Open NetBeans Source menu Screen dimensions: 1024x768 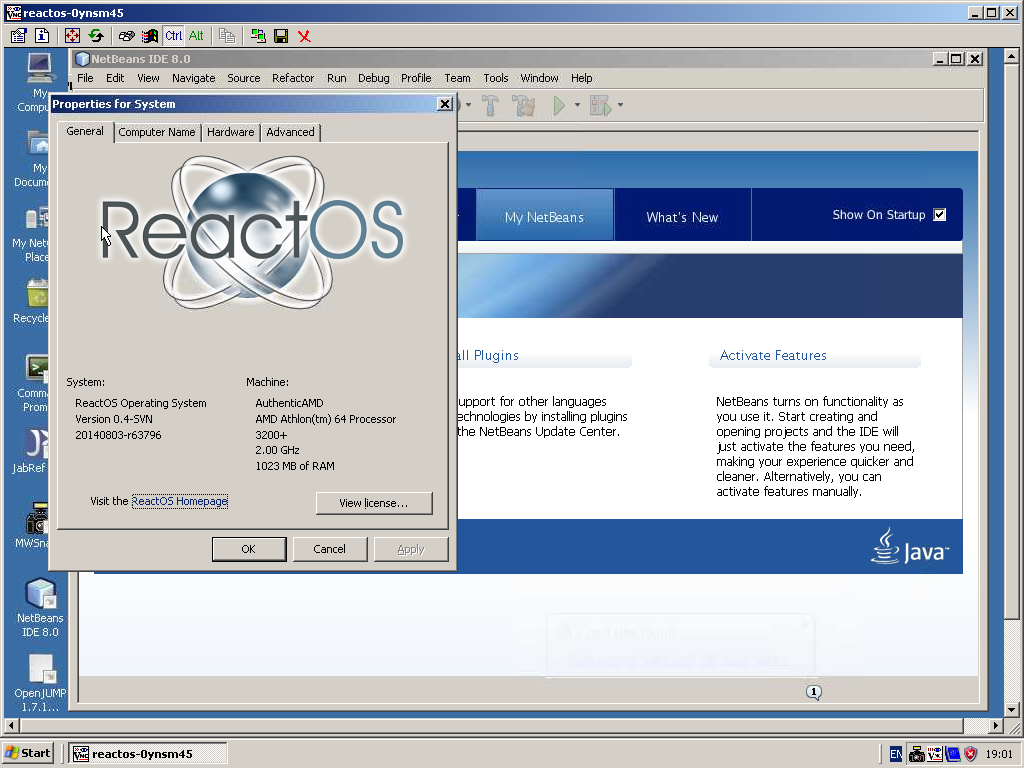pyautogui.click(x=244, y=78)
